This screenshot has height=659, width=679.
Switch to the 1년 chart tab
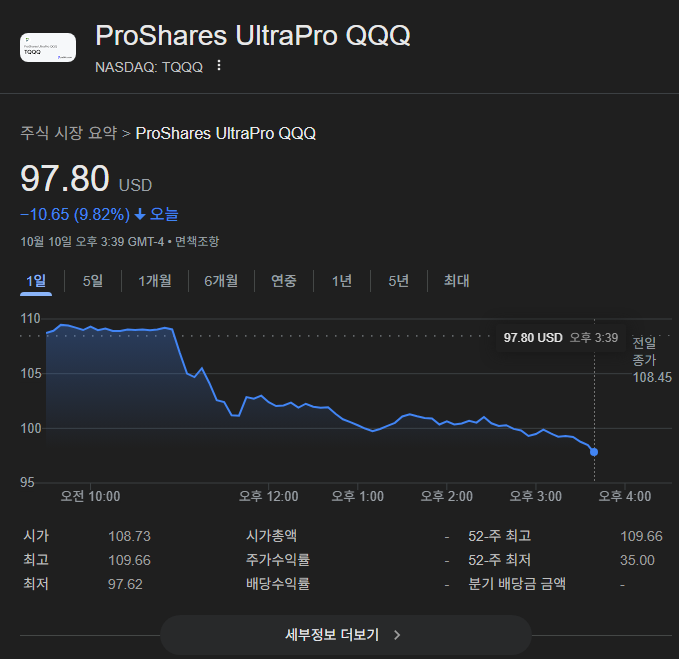tap(342, 281)
